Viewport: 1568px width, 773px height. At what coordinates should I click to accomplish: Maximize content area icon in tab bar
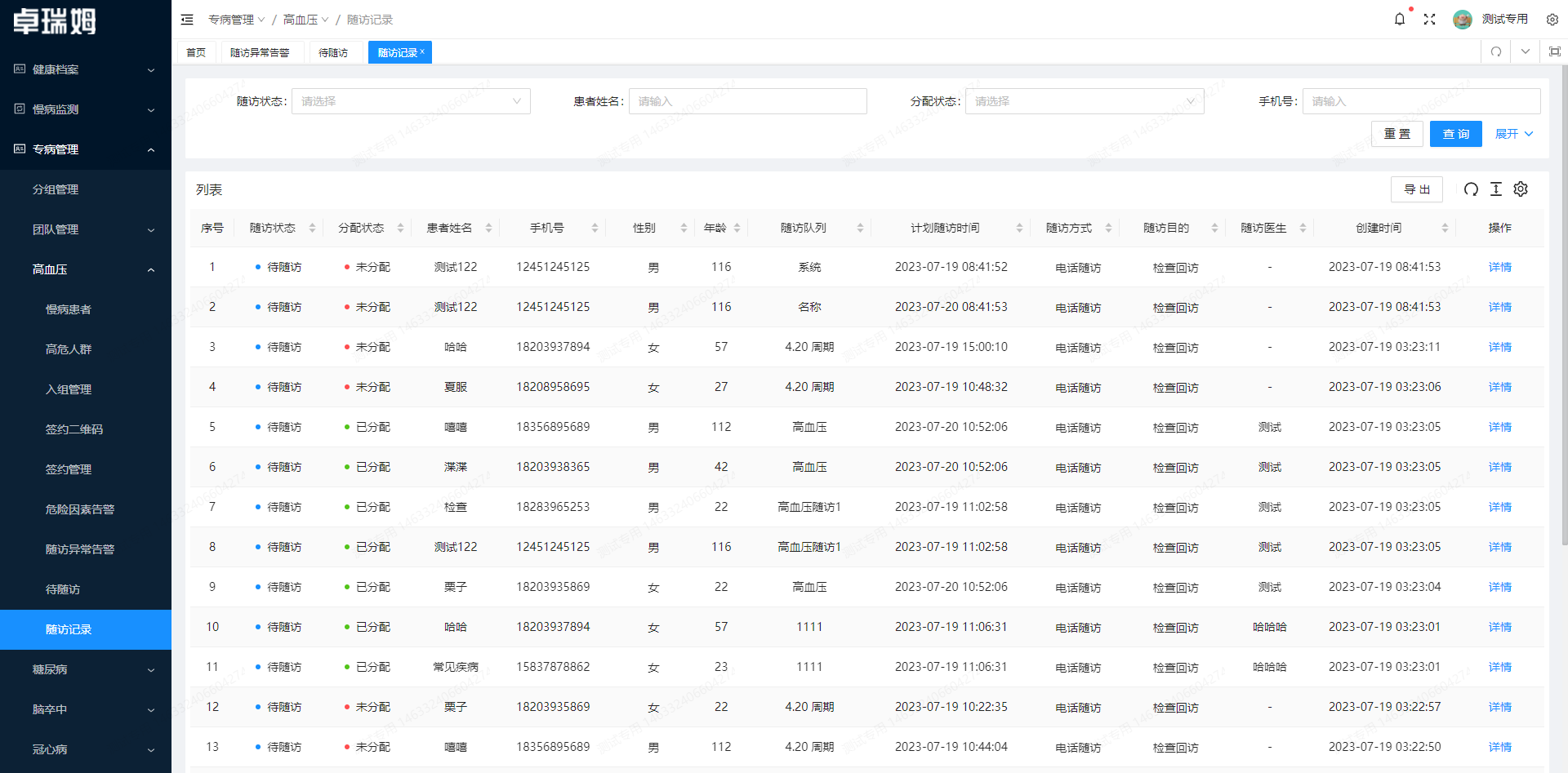click(x=1555, y=51)
